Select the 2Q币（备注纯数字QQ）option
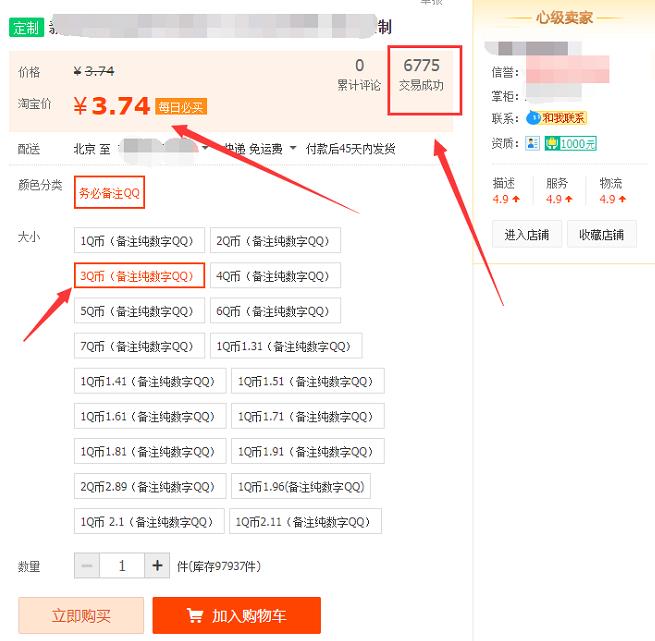Image resolution: width=655 pixels, height=641 pixels. point(275,240)
